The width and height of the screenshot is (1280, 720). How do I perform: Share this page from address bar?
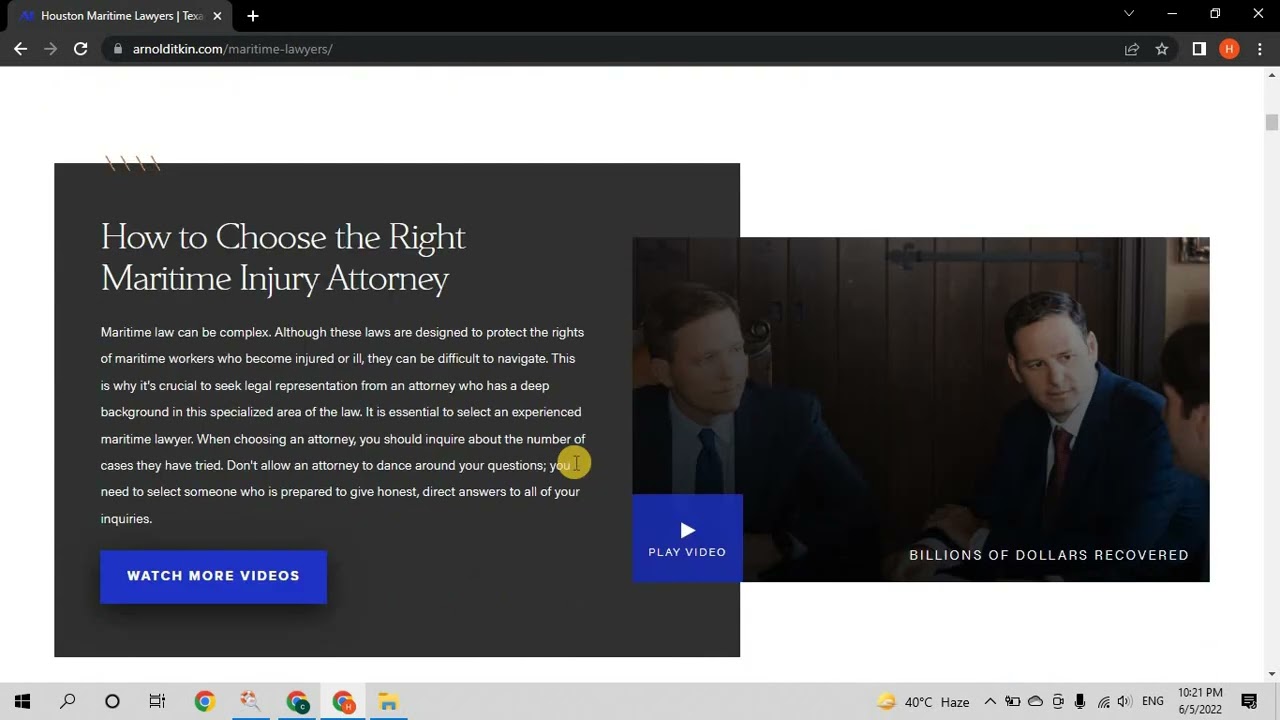1132,49
